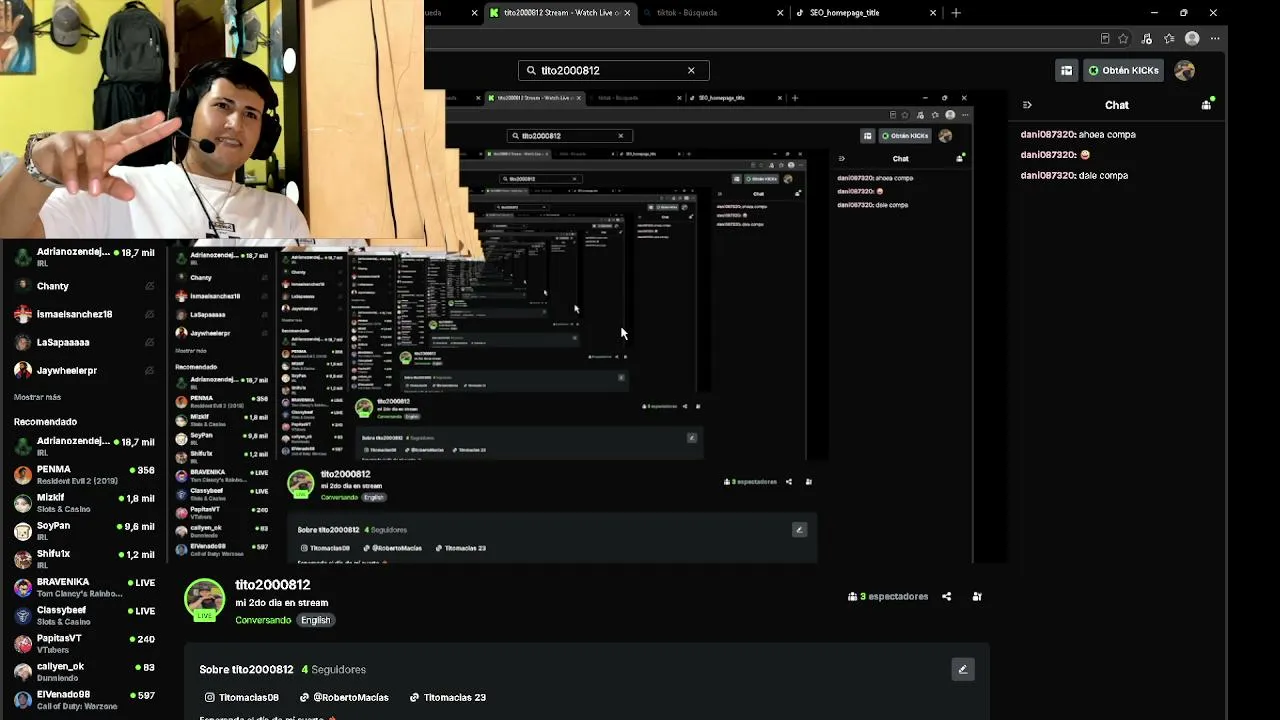Click dani087320's name beside 'dale compa'
1280x720 pixels.
pos(1047,175)
